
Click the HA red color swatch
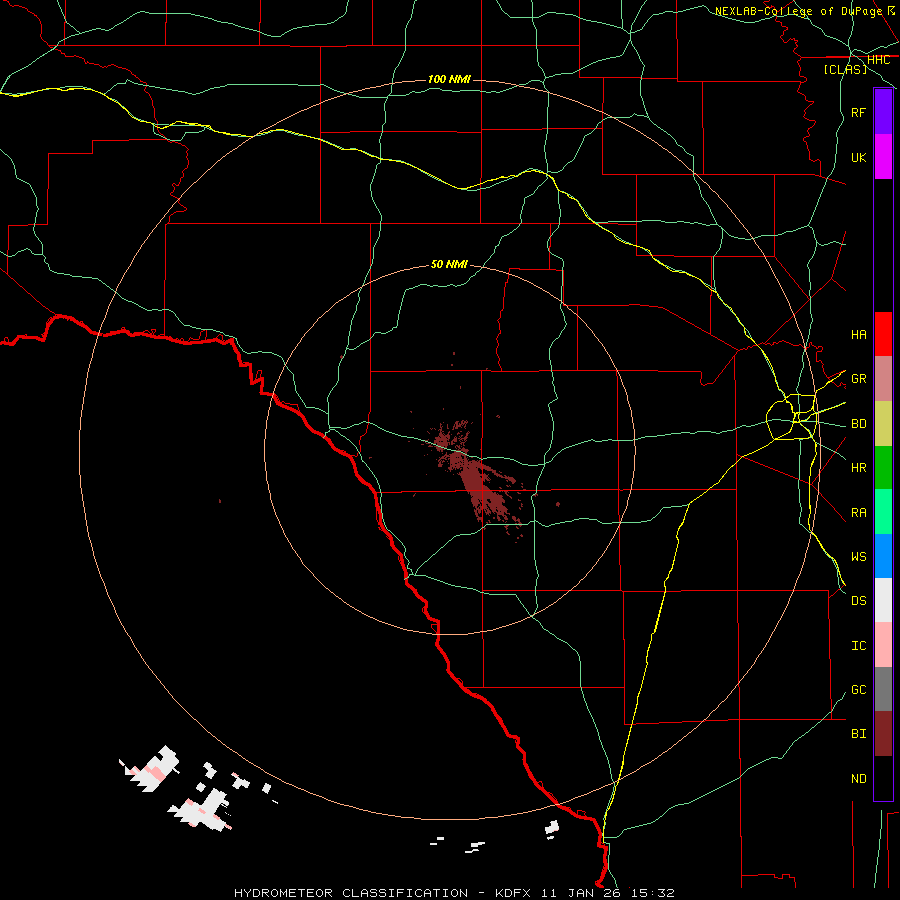[x=883, y=334]
